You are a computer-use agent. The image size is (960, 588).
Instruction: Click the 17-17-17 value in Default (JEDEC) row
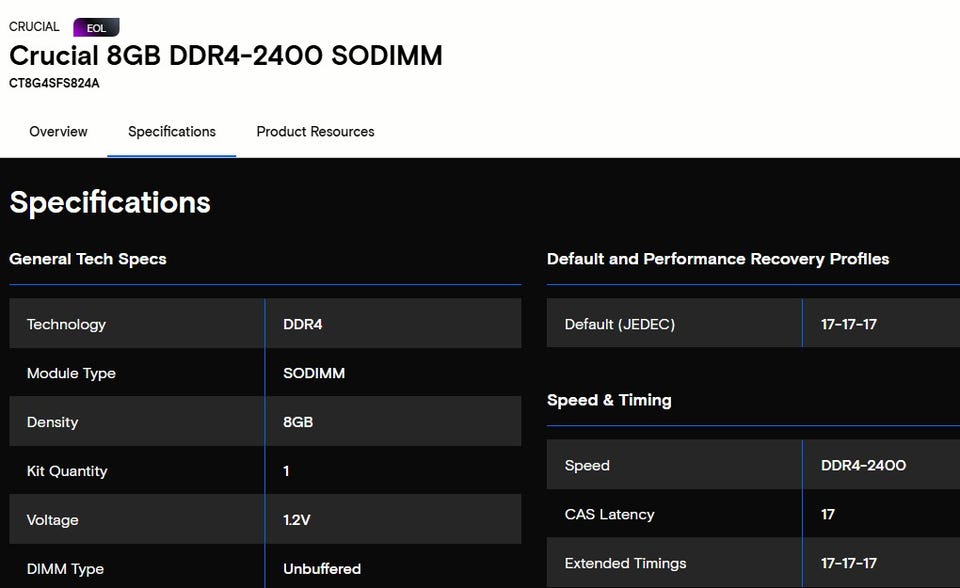point(849,324)
